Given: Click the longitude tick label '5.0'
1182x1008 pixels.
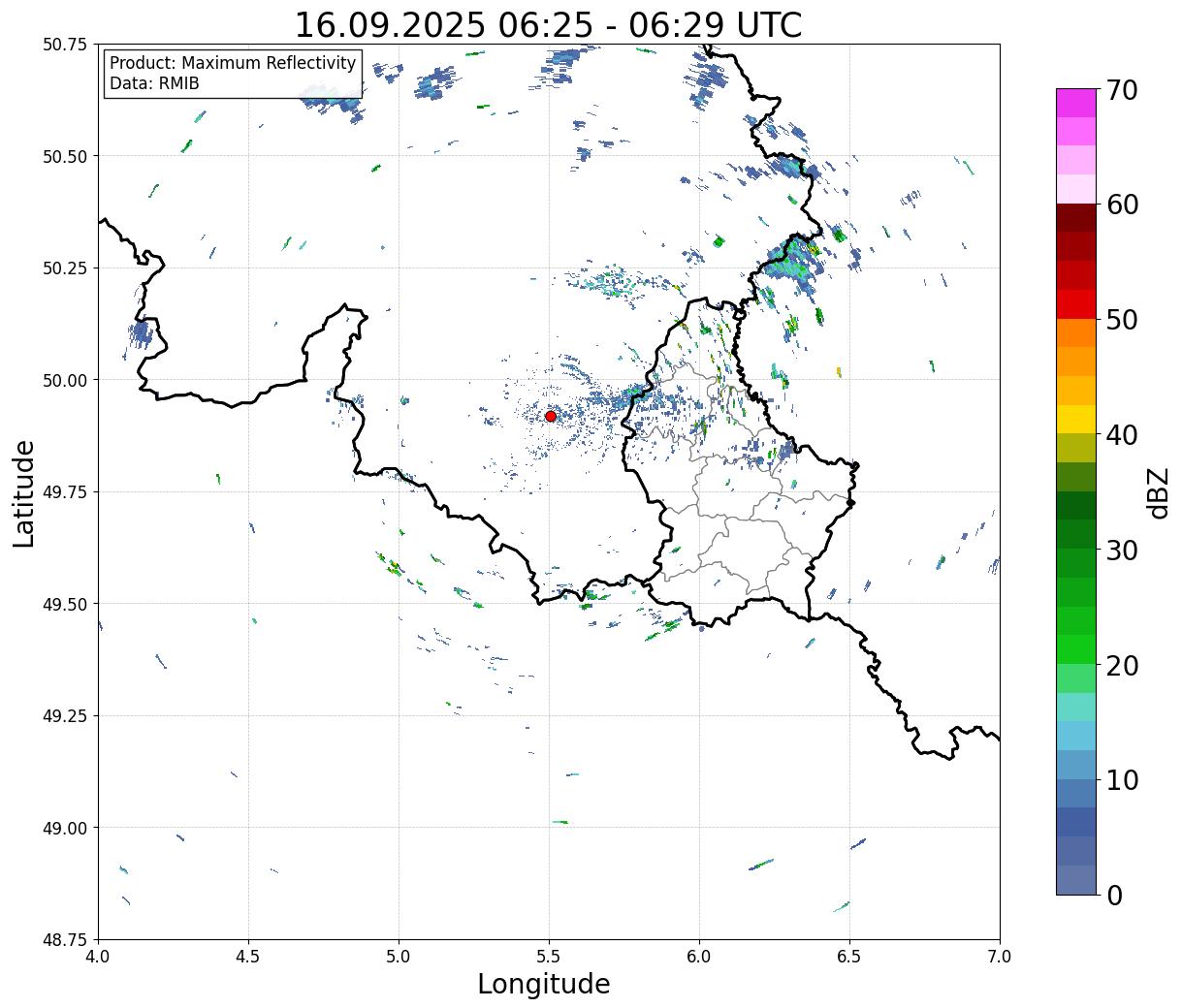Looking at the screenshot, I should coord(399,957).
